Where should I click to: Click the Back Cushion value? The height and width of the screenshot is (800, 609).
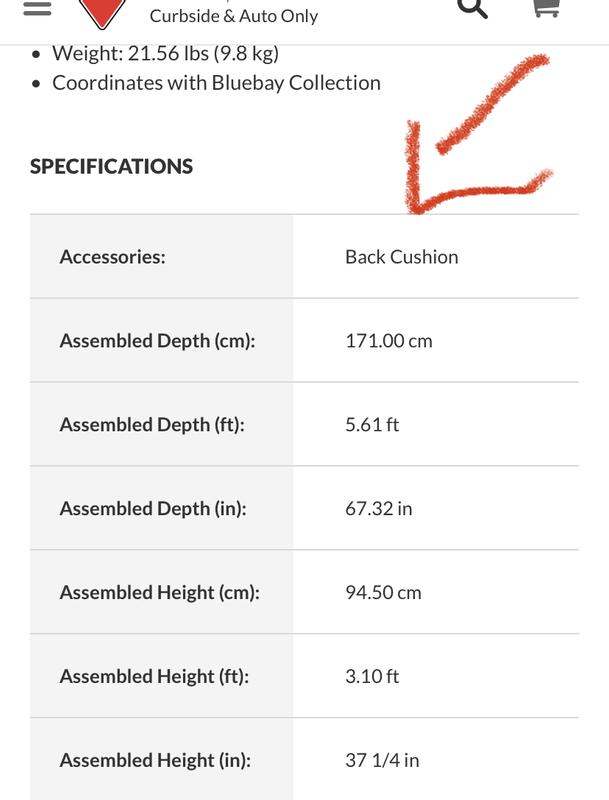[x=401, y=257]
